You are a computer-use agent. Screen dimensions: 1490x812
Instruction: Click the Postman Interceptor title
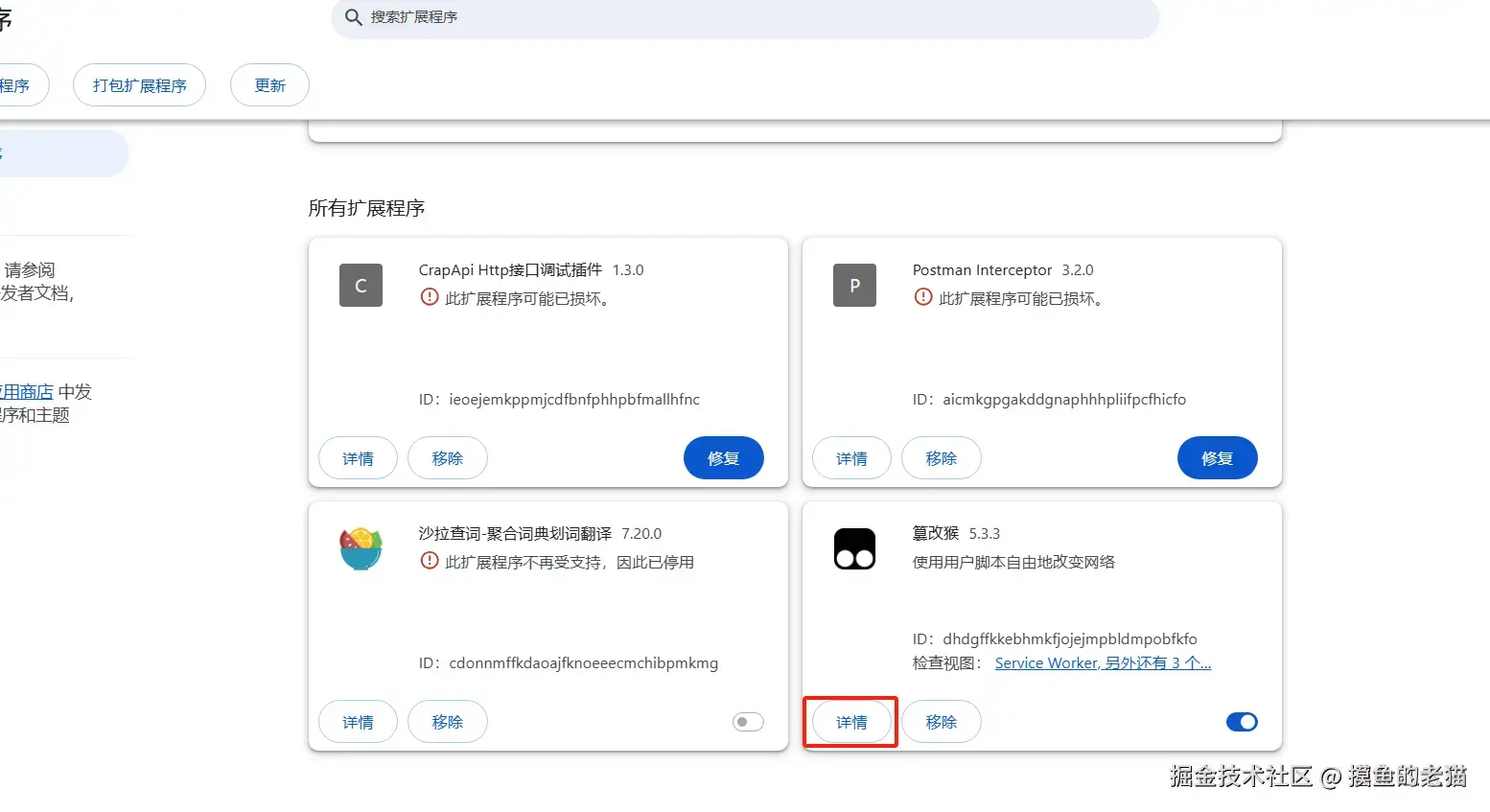(x=982, y=270)
